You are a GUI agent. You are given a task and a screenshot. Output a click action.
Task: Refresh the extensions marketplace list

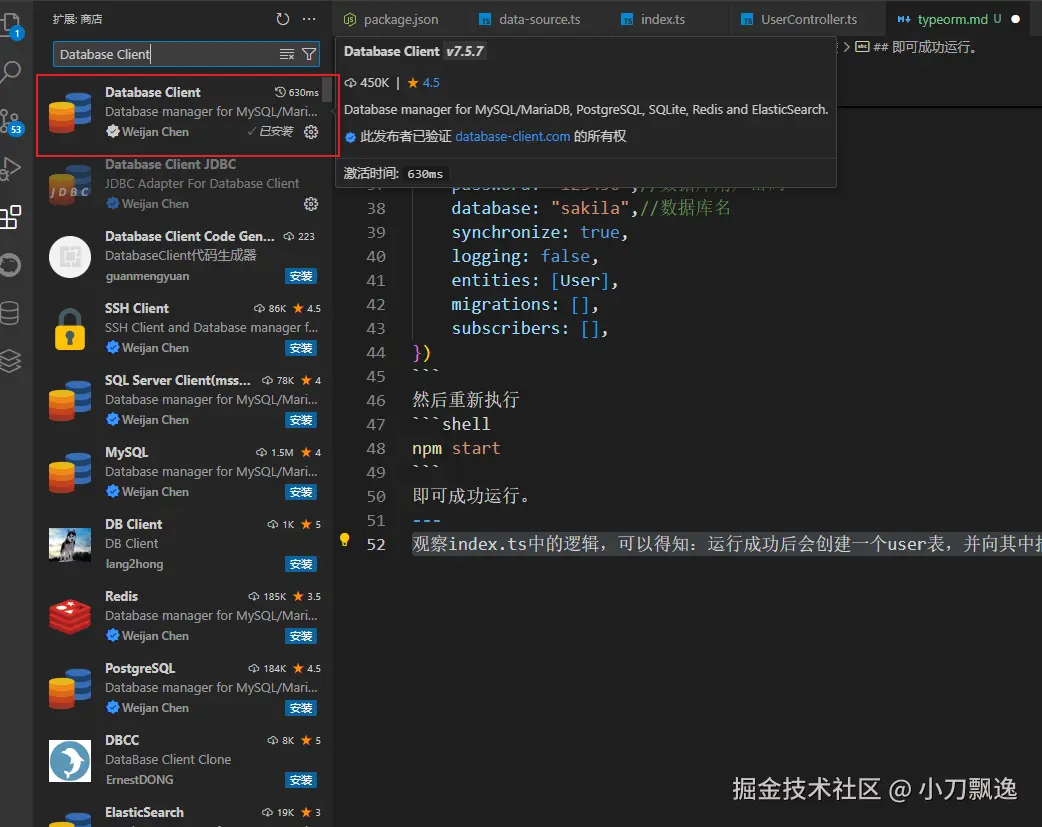pos(282,19)
